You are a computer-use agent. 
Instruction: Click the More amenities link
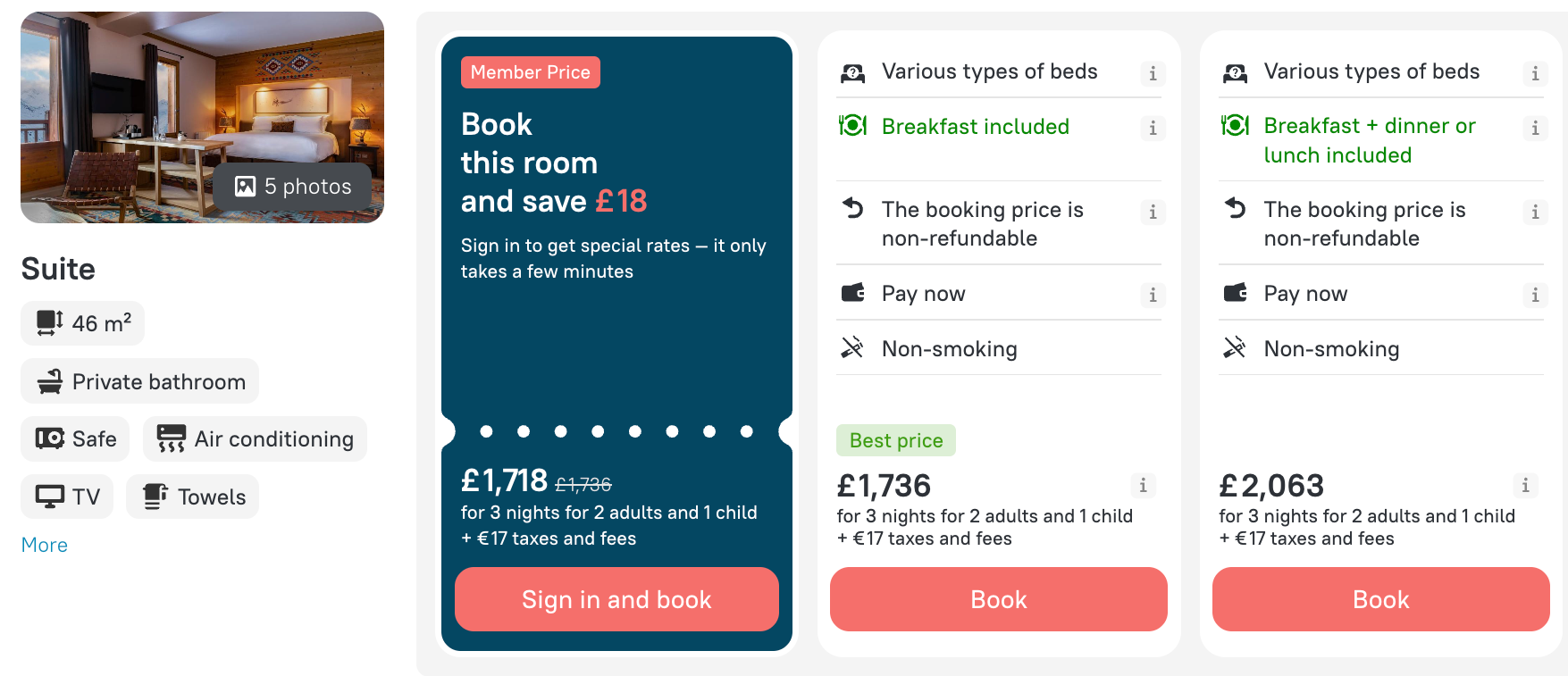pyautogui.click(x=45, y=545)
